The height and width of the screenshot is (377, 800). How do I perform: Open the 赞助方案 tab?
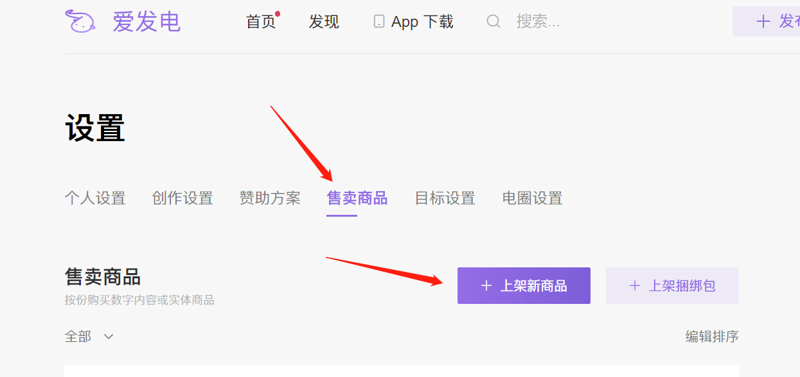pyautogui.click(x=270, y=198)
